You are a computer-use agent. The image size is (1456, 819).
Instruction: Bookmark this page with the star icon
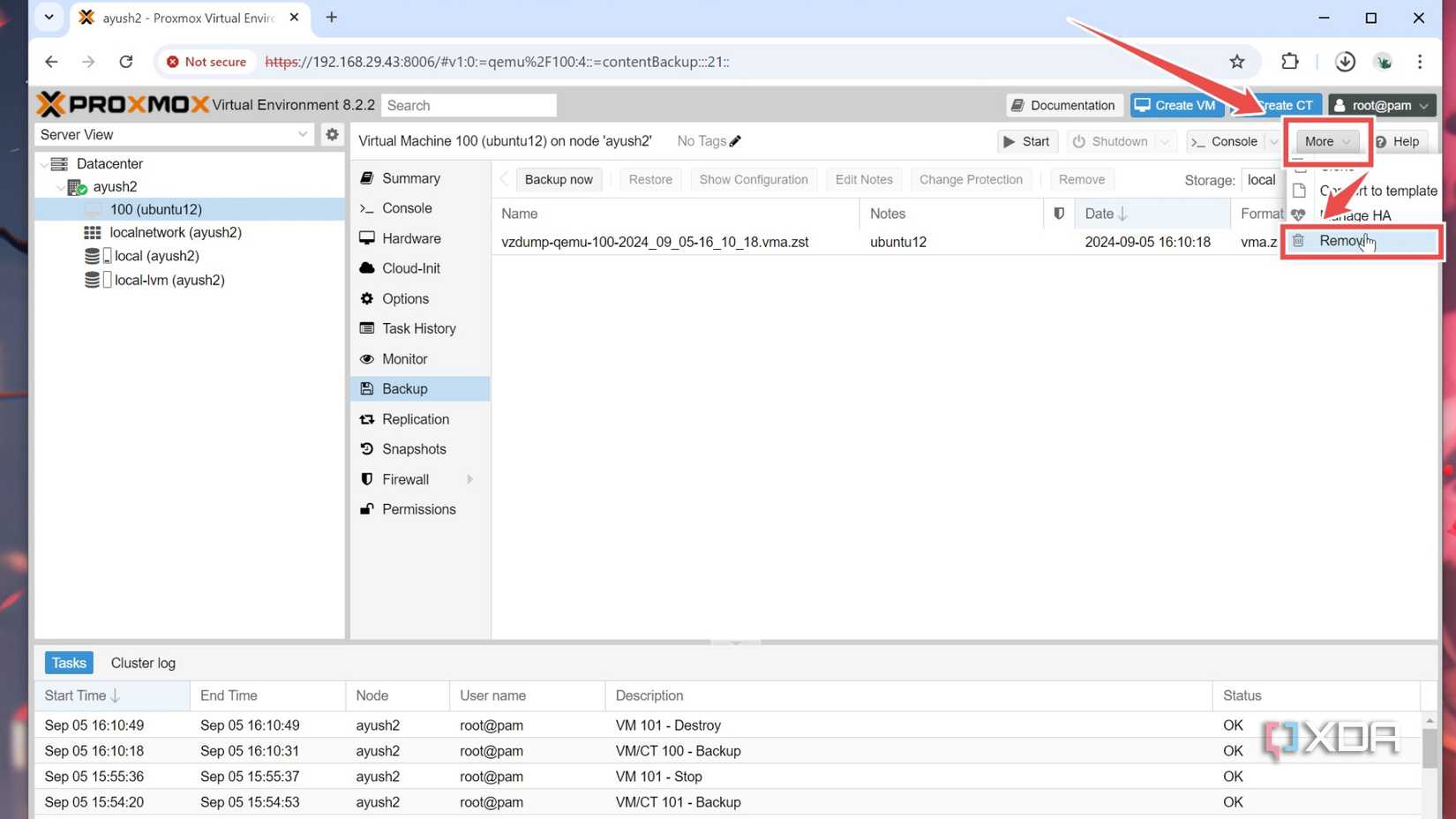(x=1237, y=62)
